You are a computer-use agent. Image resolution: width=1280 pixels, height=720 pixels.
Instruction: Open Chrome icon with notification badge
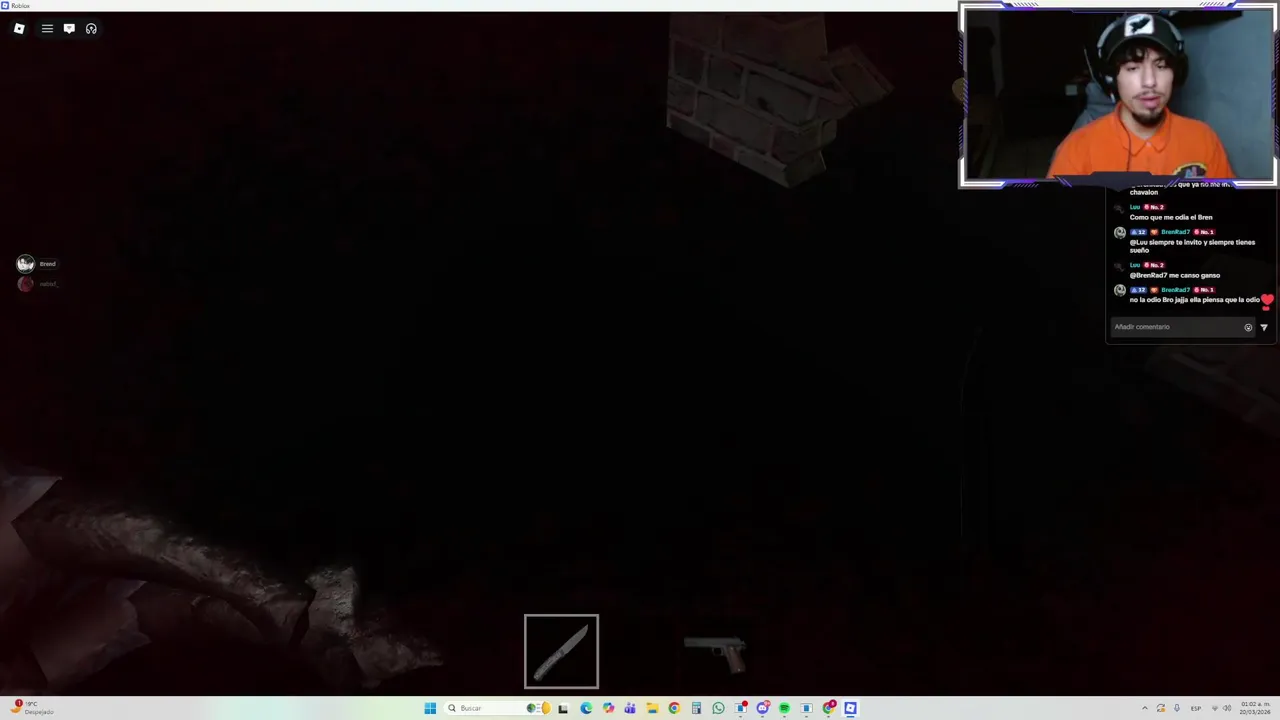click(x=828, y=708)
